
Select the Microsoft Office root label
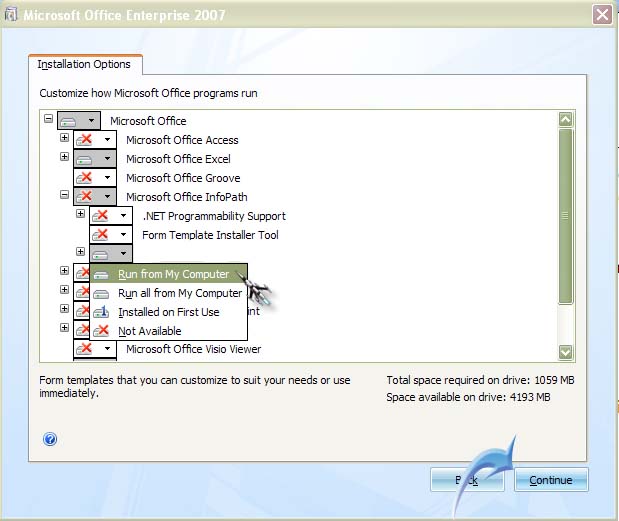pyautogui.click(x=148, y=121)
